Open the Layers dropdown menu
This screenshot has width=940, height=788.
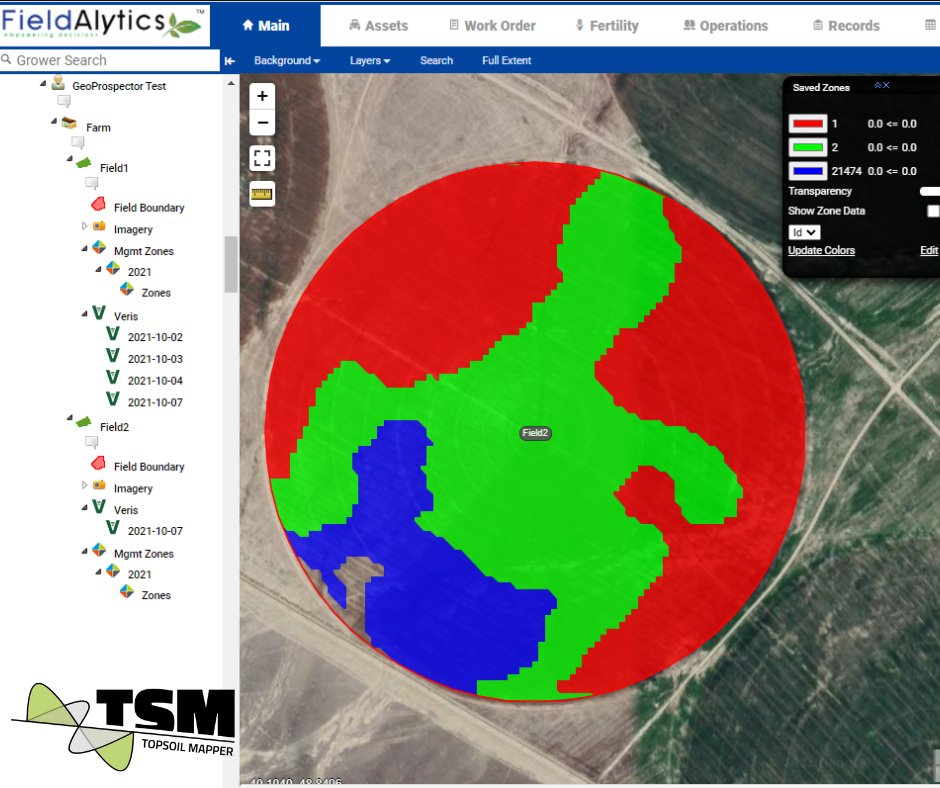click(370, 61)
